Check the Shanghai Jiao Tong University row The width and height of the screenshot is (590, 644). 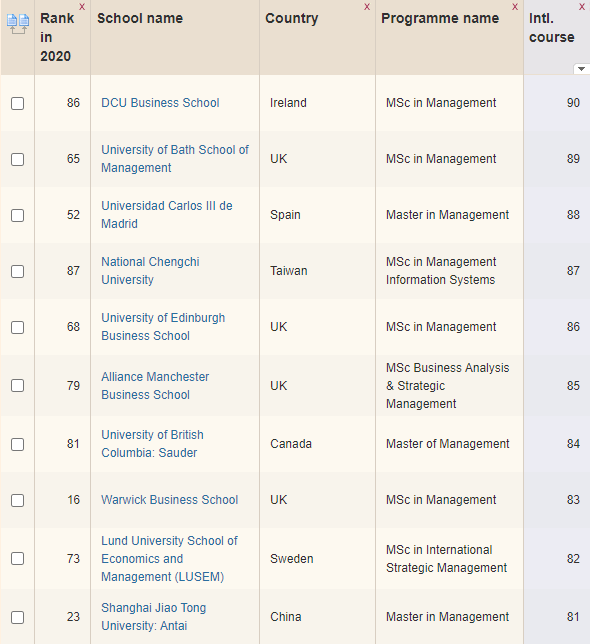[x=17, y=617]
